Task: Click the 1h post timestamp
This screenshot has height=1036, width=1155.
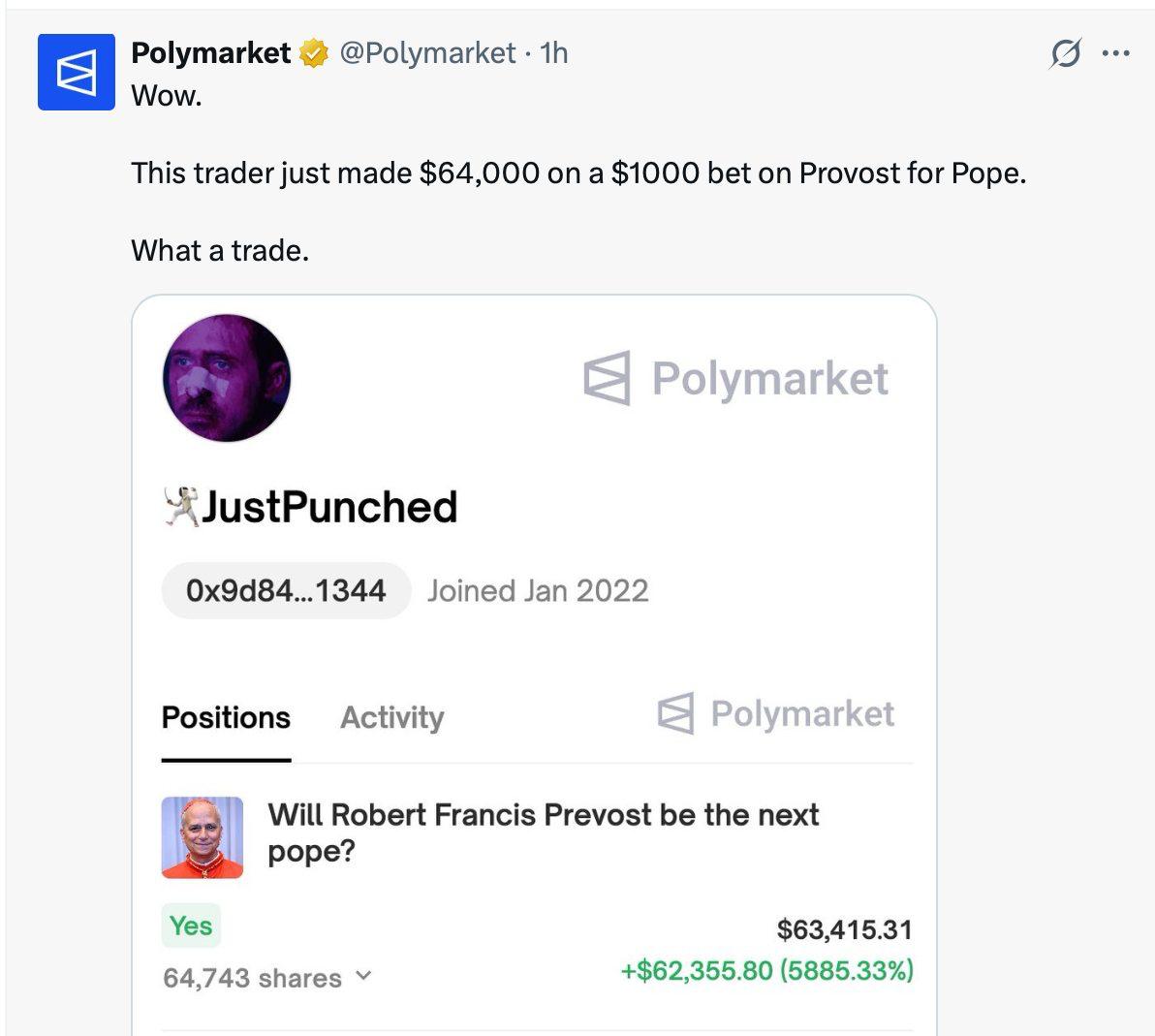Action: click(554, 52)
